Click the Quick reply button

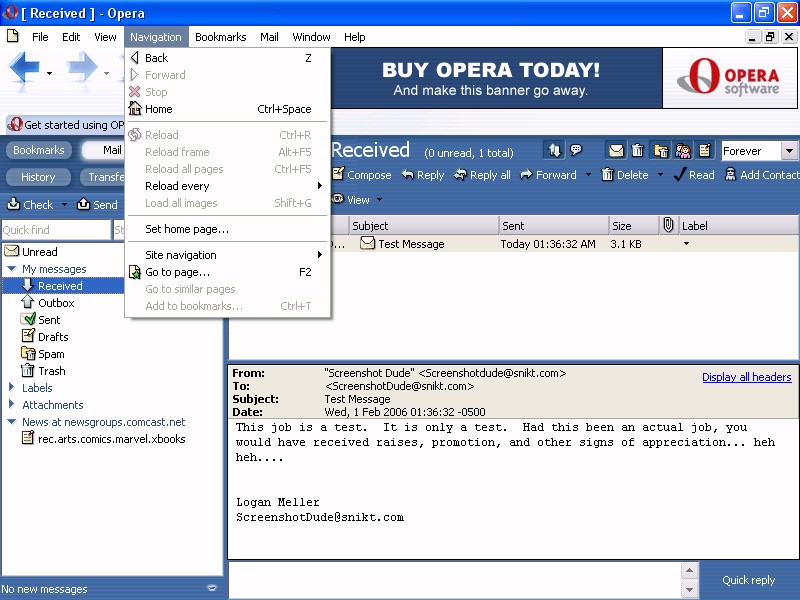pos(748,580)
